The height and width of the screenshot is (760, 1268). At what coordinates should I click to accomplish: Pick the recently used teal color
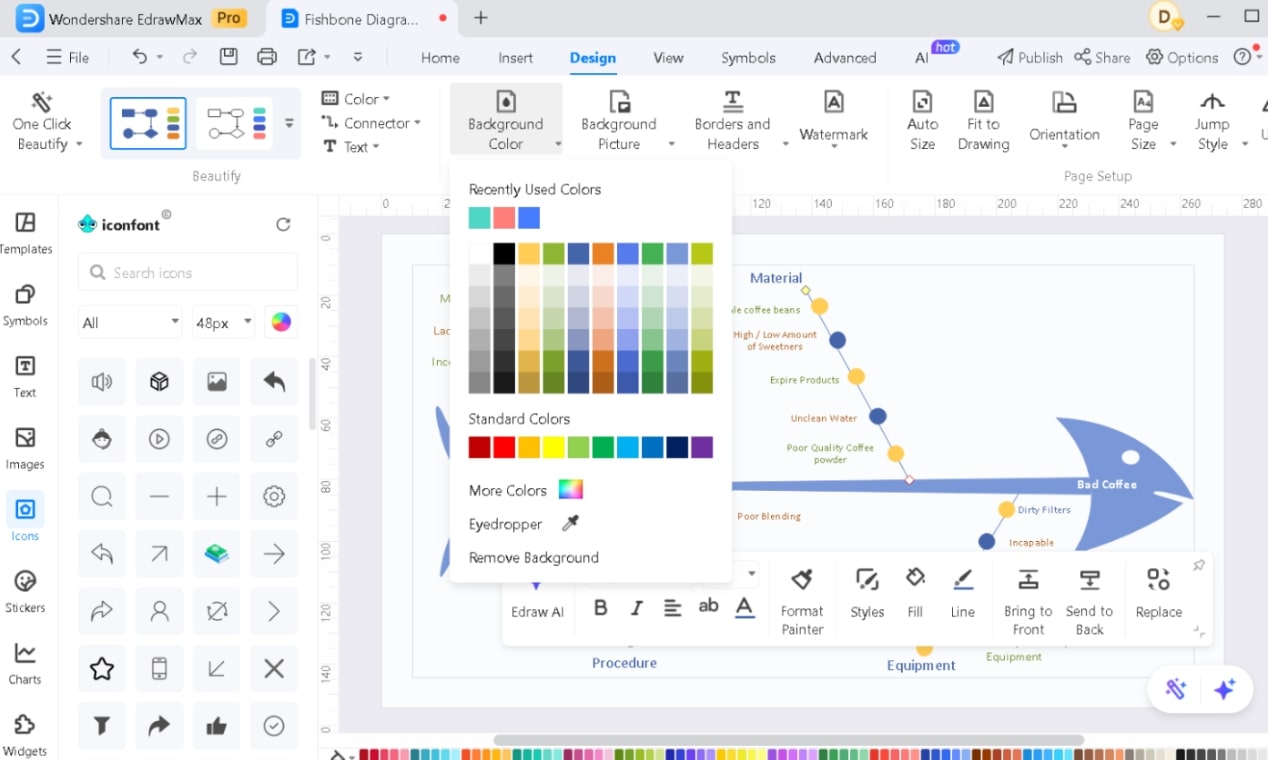point(479,217)
